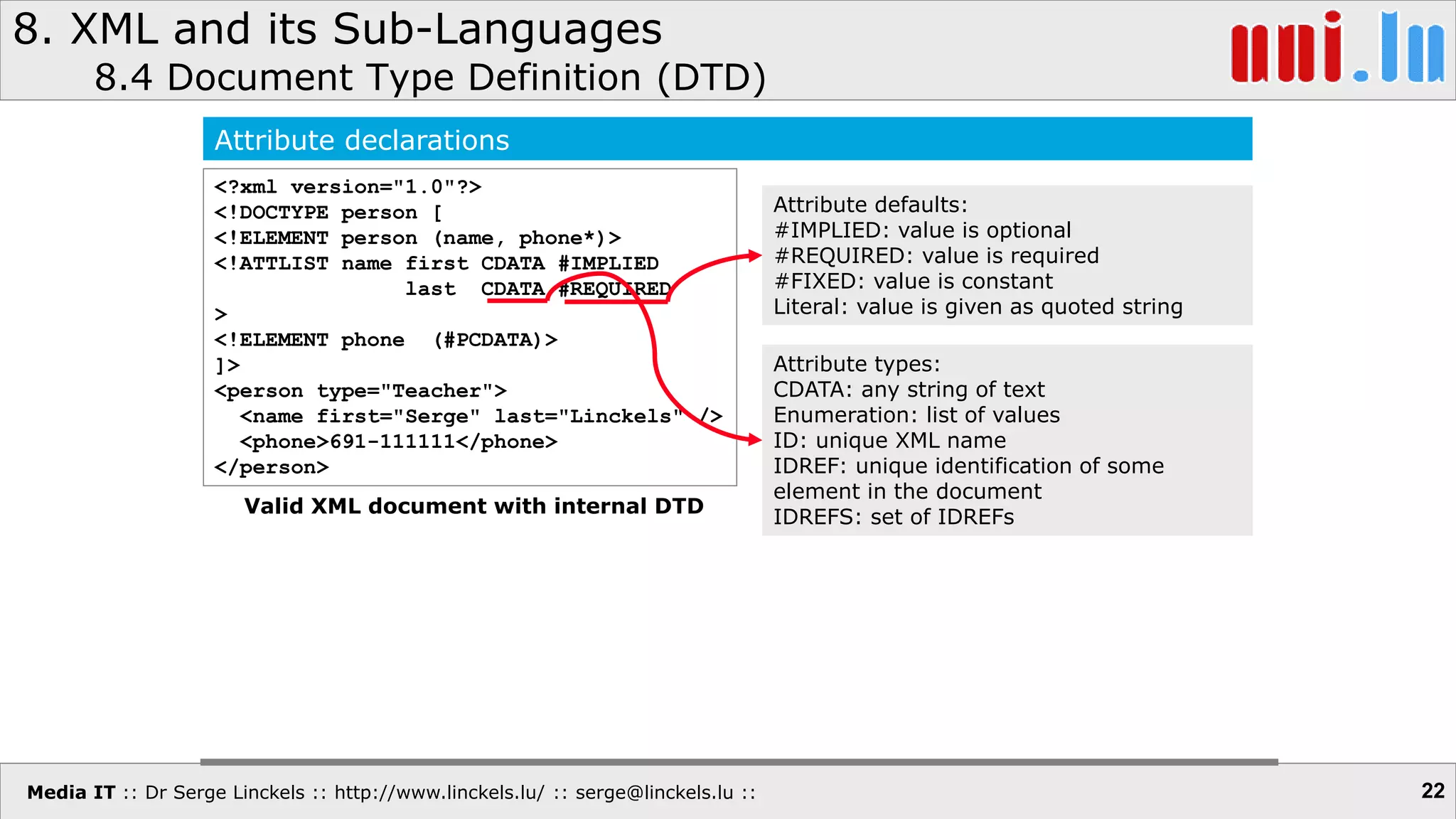Click the '<phone>691-111111</phone>' code line
This screenshot has width=1456, height=819.
pos(398,442)
